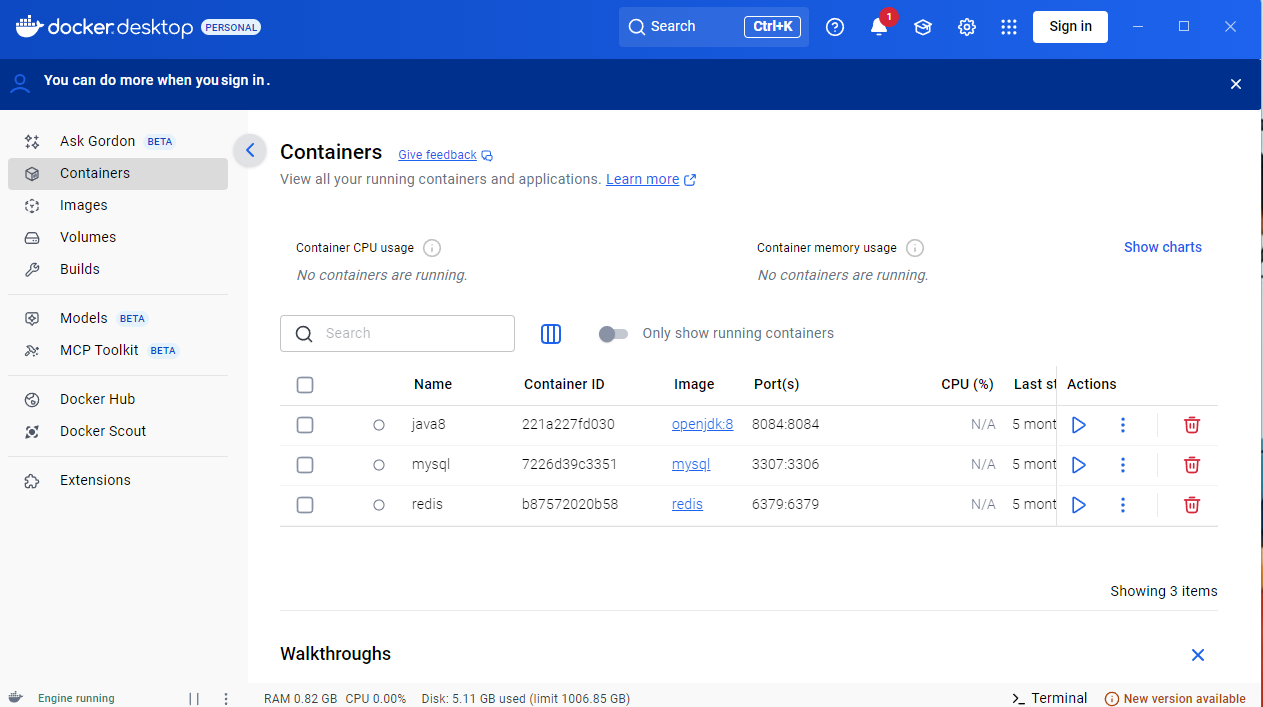This screenshot has width=1263, height=707.
Task: Open notifications bell icon
Action: pyautogui.click(x=879, y=27)
